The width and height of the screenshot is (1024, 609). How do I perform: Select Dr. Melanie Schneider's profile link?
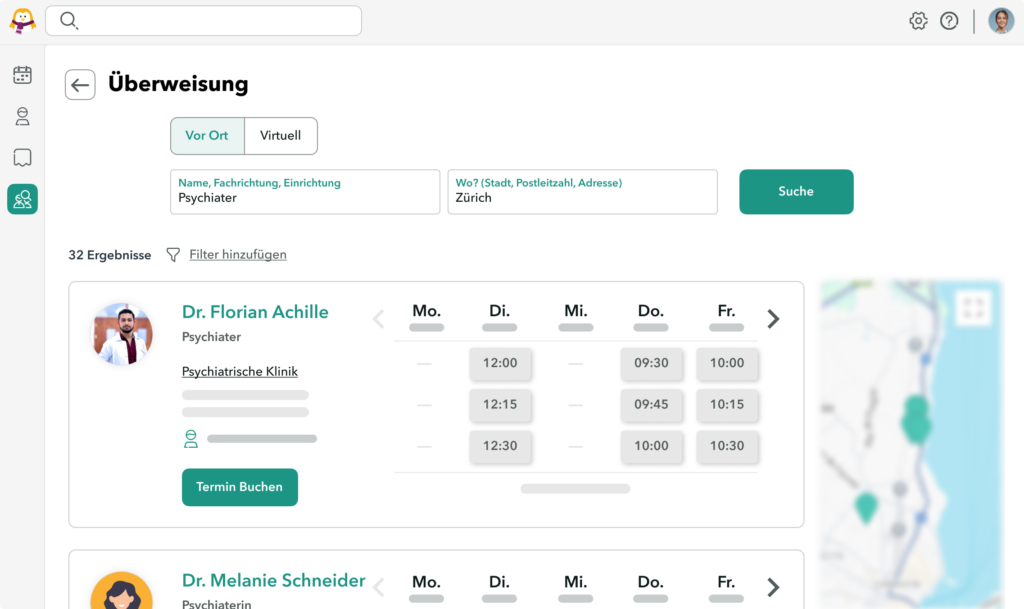273,580
